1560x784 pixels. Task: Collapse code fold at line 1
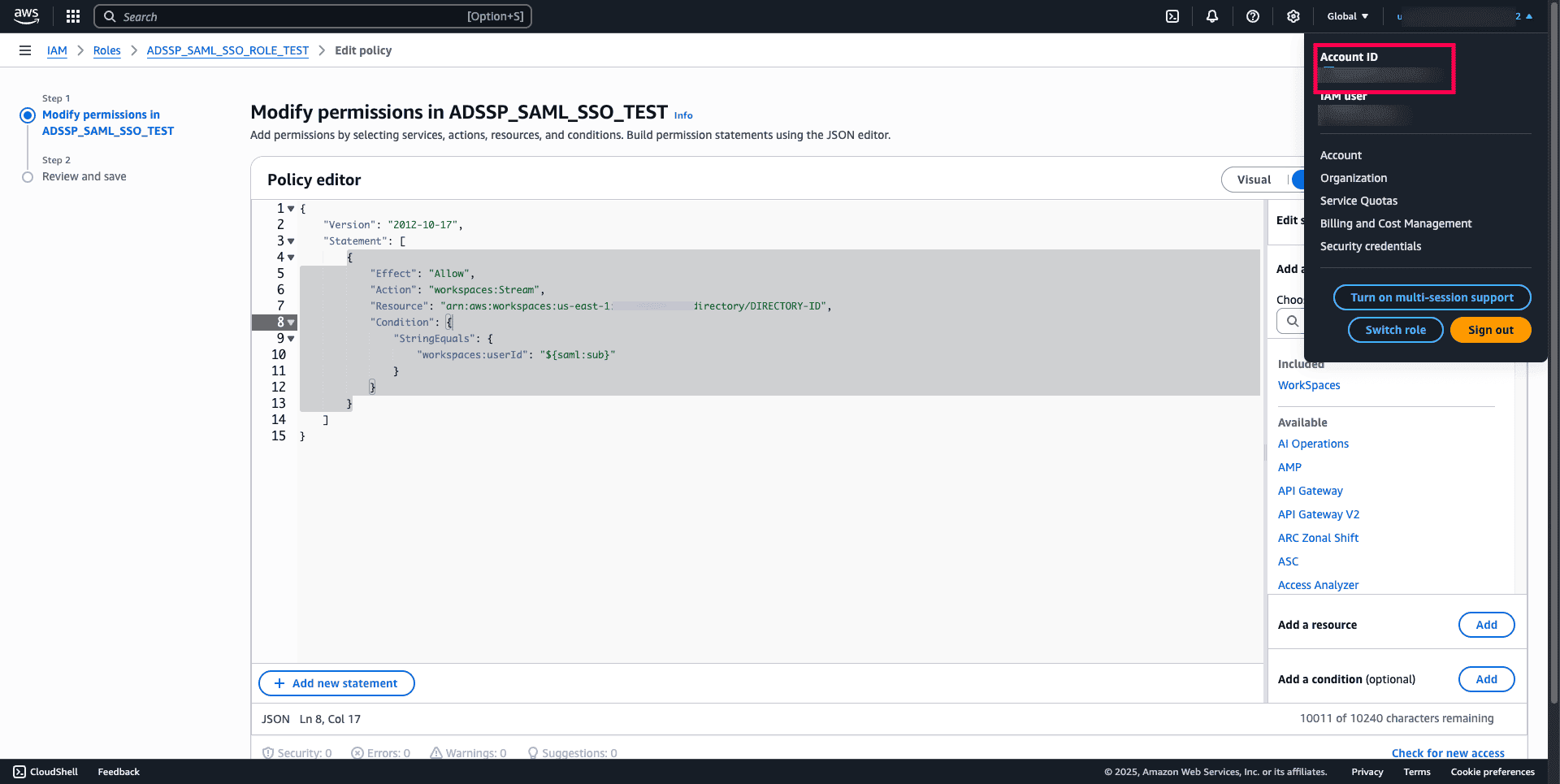tap(291, 209)
